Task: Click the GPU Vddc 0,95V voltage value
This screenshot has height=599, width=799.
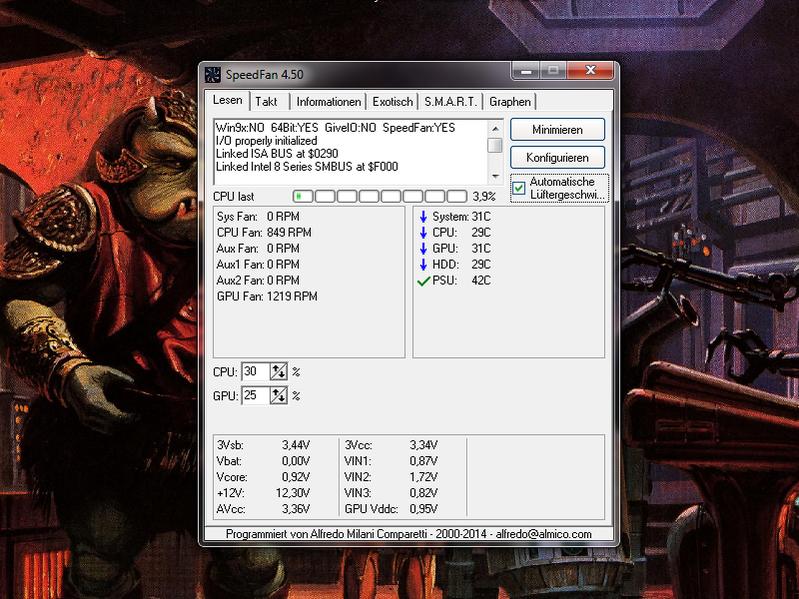Action: (423, 509)
